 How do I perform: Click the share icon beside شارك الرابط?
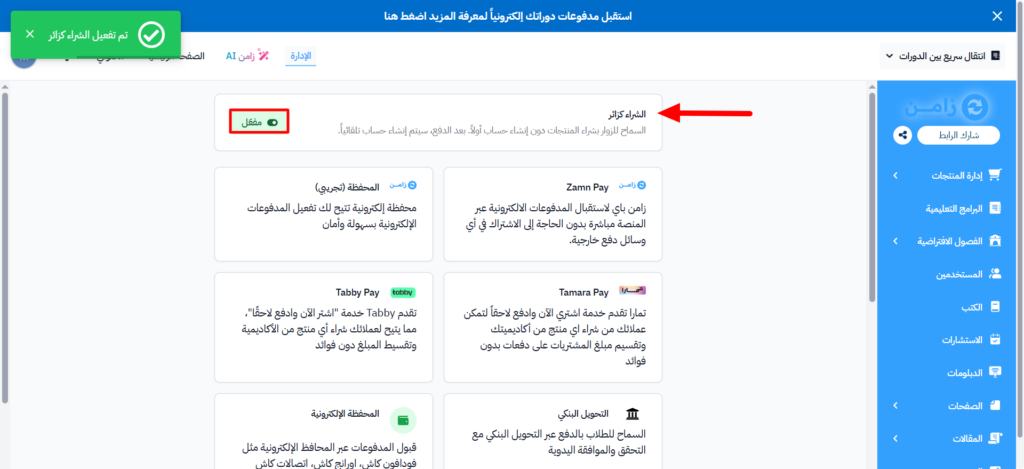pos(902,135)
